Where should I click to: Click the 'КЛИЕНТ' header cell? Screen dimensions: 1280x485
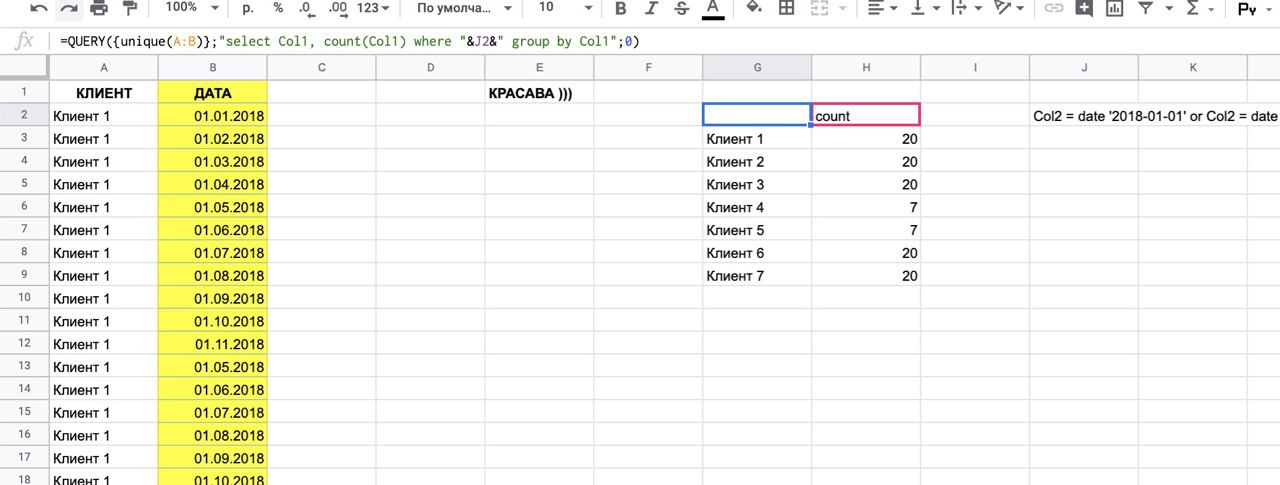tap(104, 92)
